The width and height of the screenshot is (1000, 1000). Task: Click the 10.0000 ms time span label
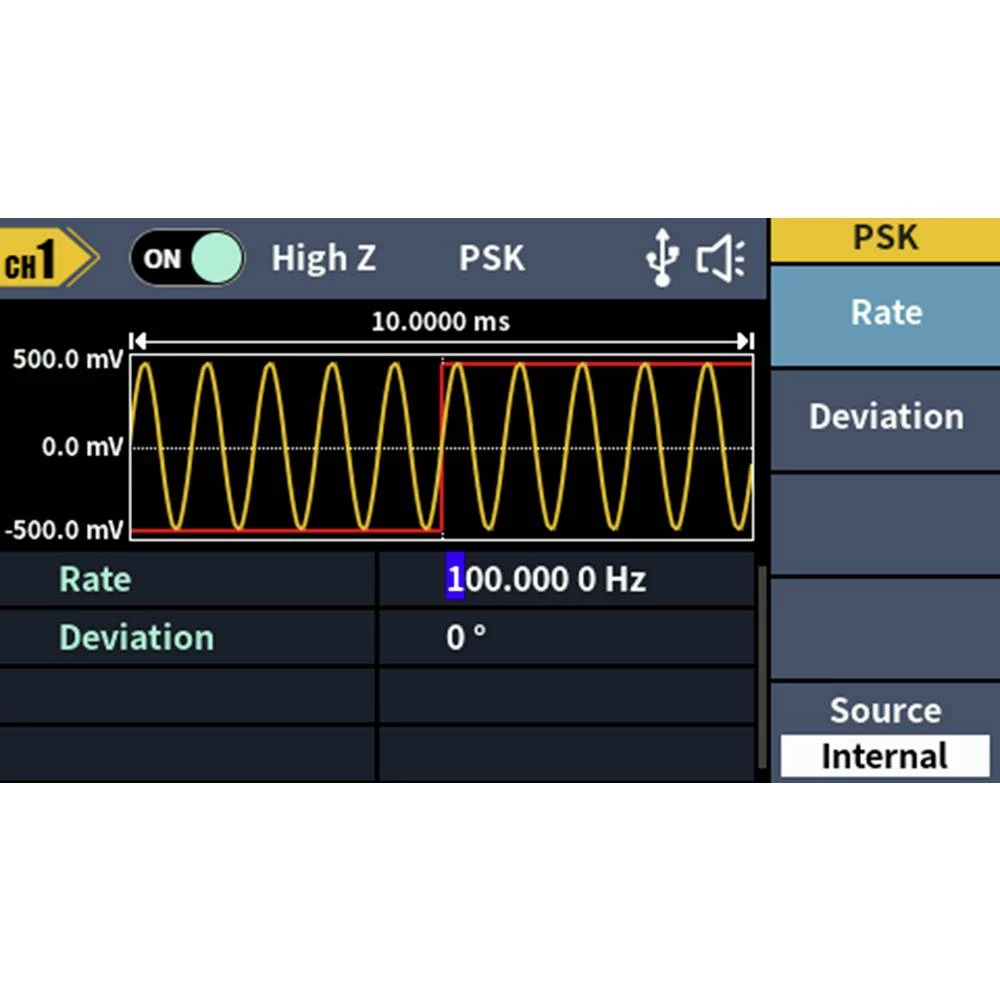click(x=440, y=322)
